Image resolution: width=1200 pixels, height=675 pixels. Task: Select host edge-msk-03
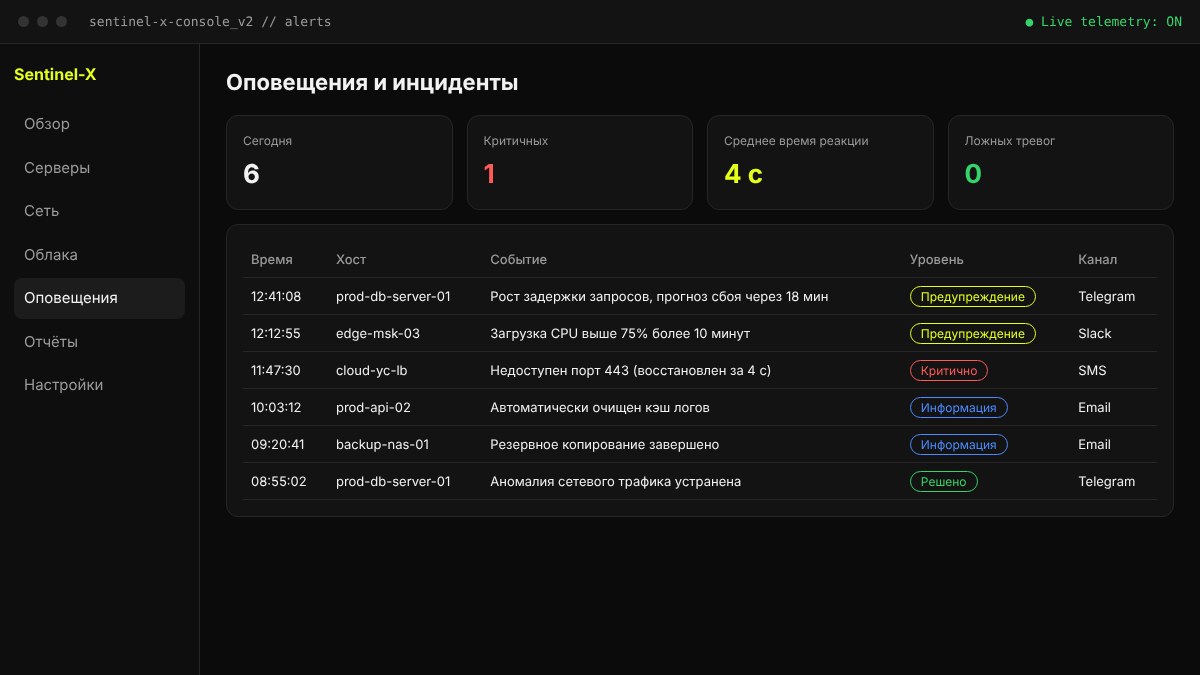pos(378,334)
